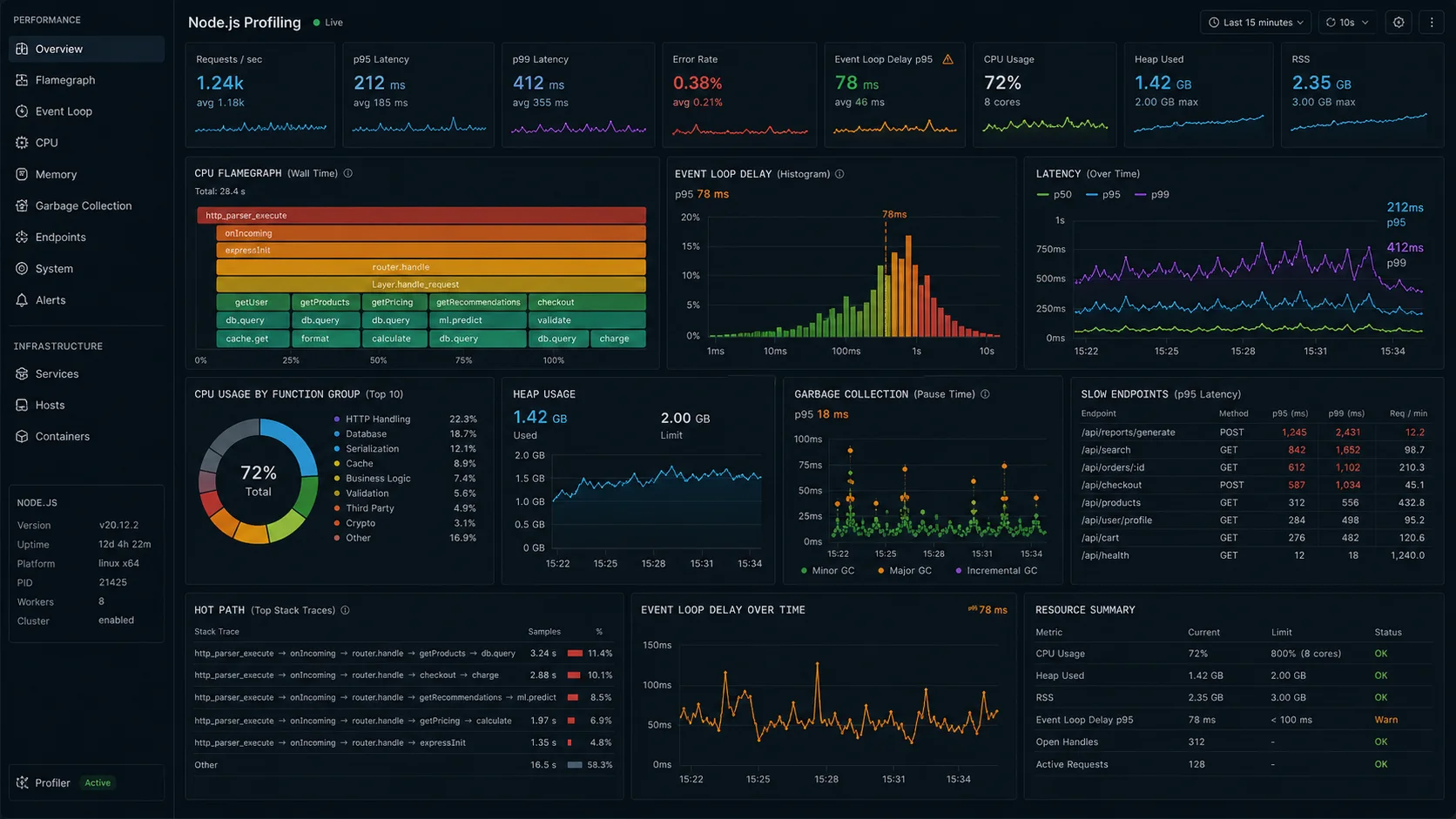Image resolution: width=1456 pixels, height=819 pixels.
Task: Open the 10s refresh interval dropdown
Action: pyautogui.click(x=1347, y=23)
